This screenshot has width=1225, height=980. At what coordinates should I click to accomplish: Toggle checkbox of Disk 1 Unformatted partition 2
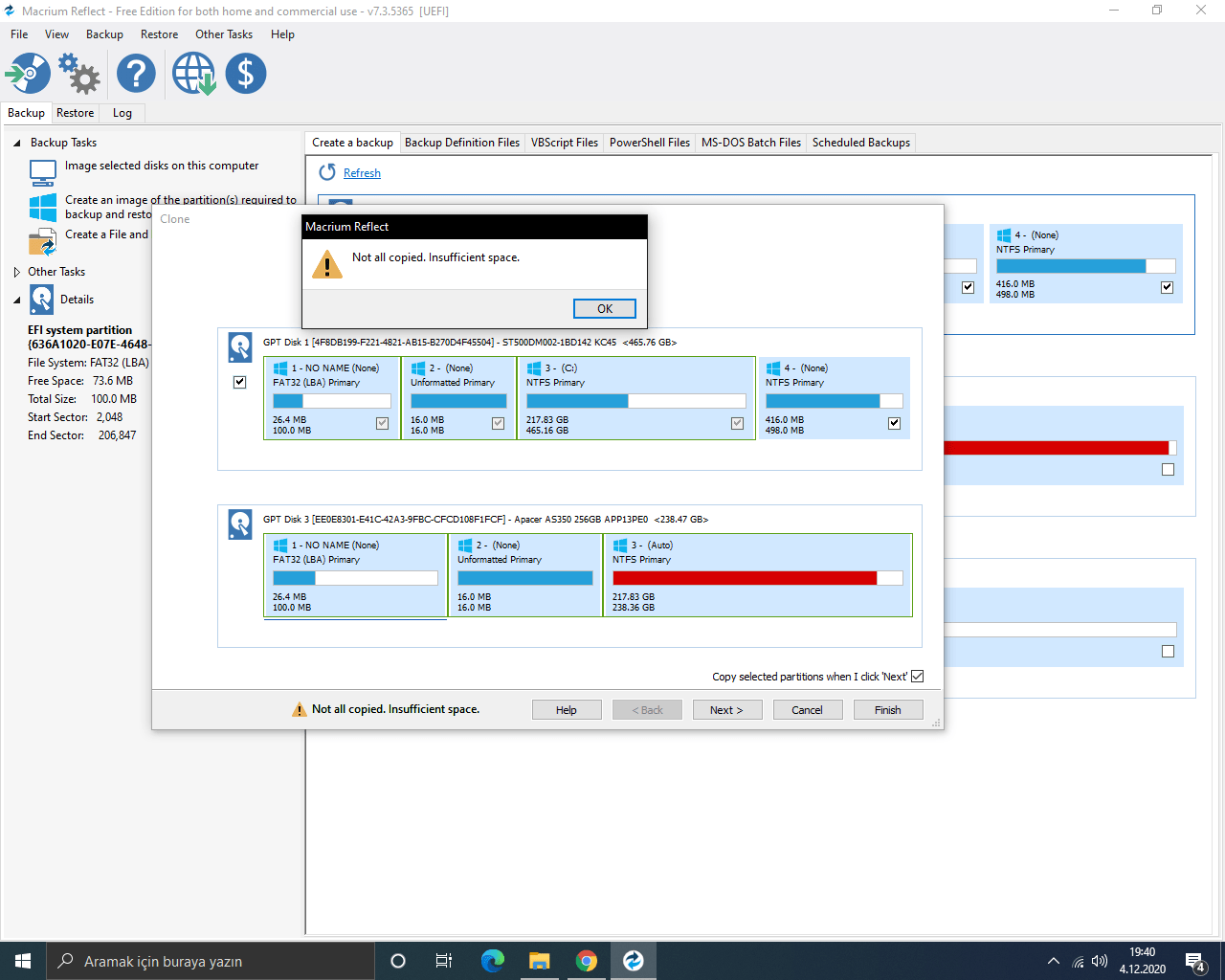pyautogui.click(x=499, y=423)
